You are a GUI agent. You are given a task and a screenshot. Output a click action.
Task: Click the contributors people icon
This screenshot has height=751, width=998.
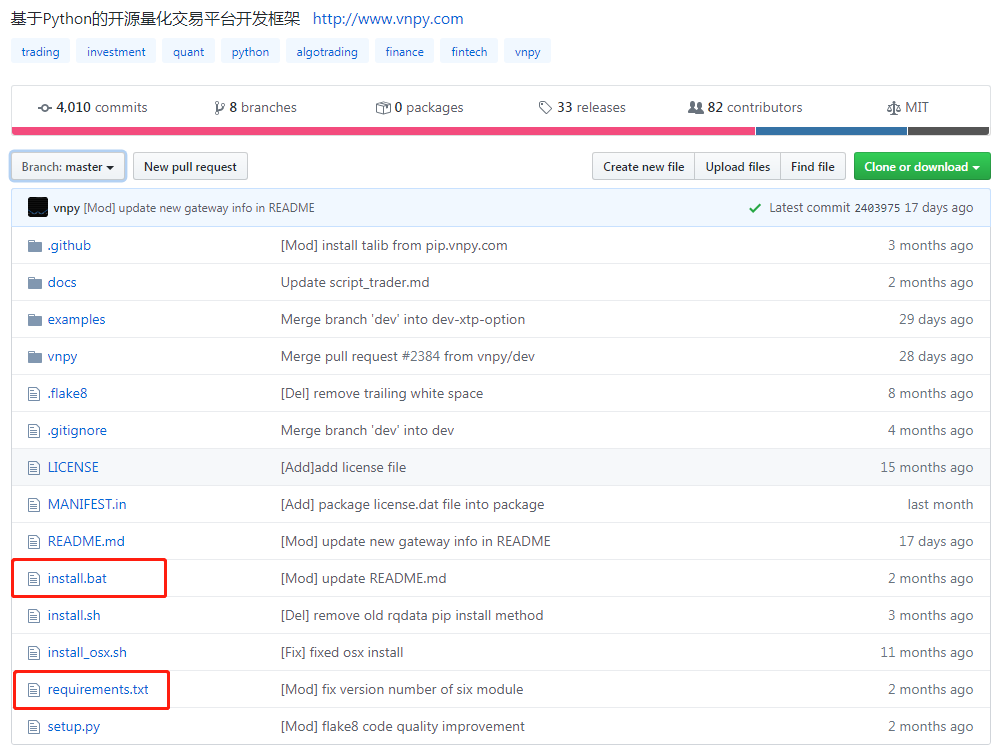(x=696, y=108)
